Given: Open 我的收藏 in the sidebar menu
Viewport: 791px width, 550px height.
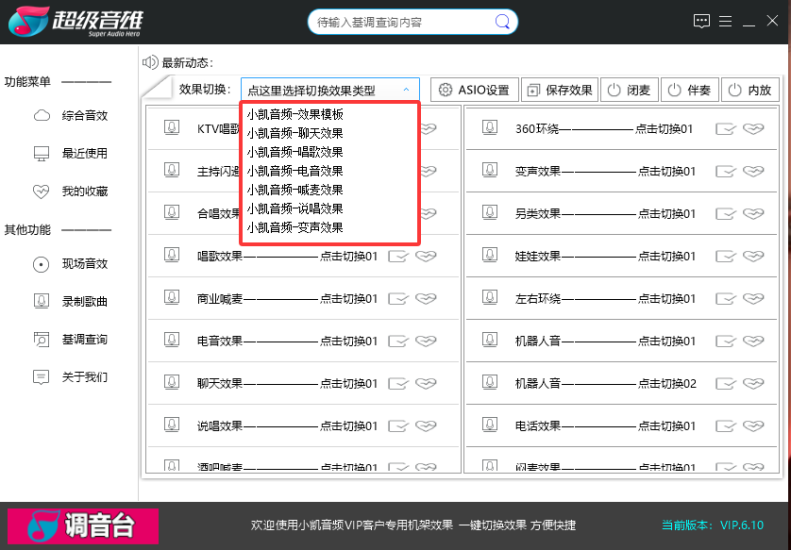Looking at the screenshot, I should [71, 191].
